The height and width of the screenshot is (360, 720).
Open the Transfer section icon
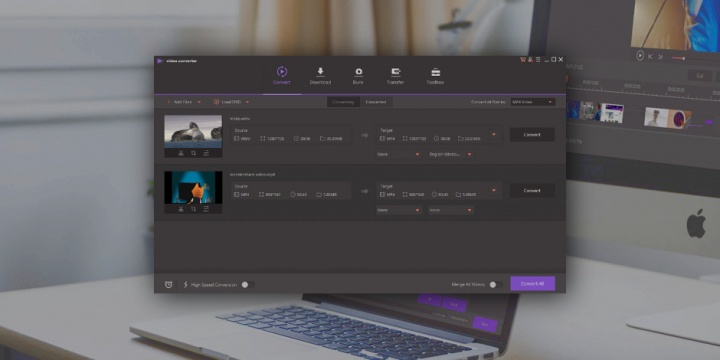[x=395, y=72]
